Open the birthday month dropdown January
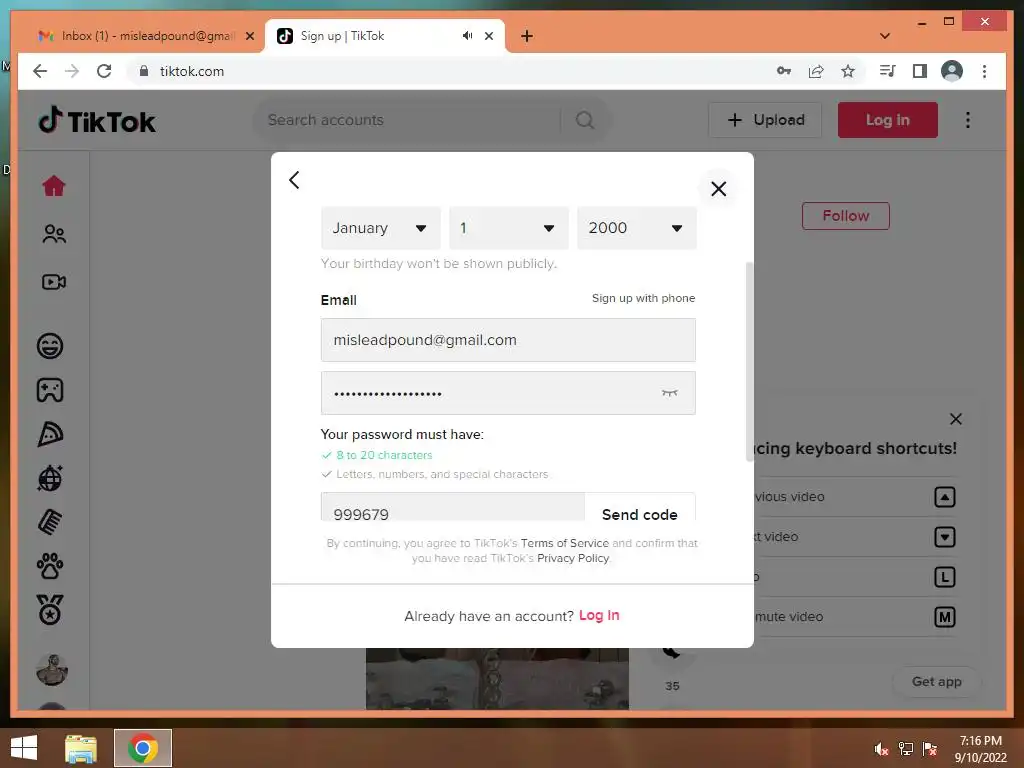The image size is (1024, 768). click(381, 228)
